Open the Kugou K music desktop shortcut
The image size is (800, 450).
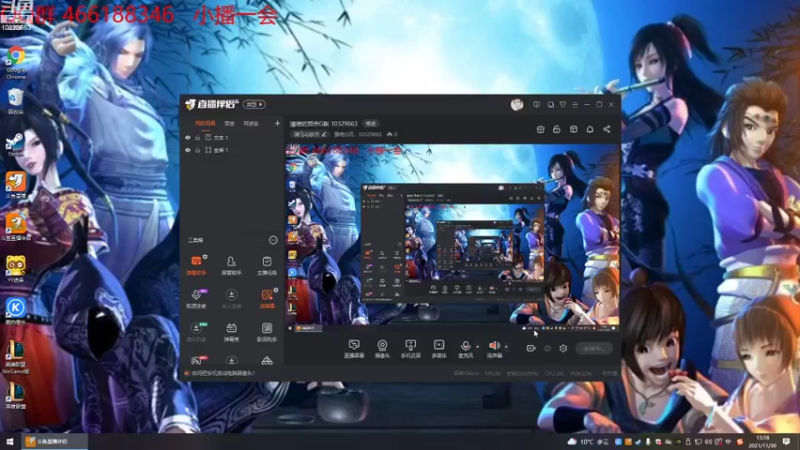[x=16, y=311]
